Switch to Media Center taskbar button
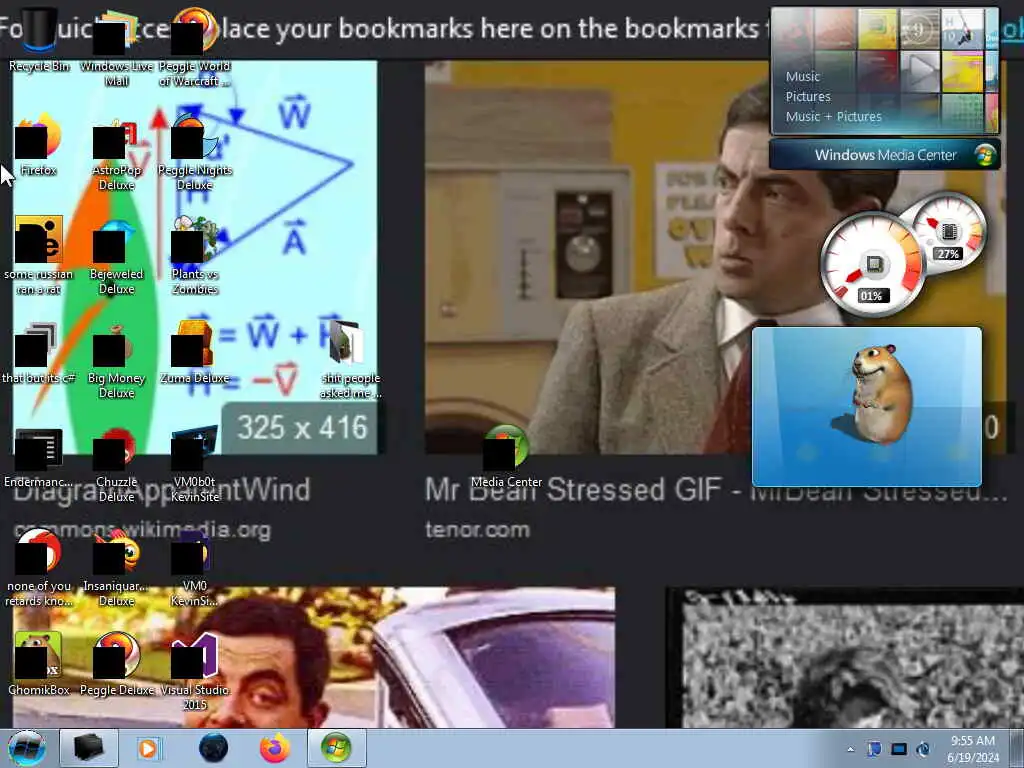Viewport: 1024px width, 768px height. click(x=336, y=748)
